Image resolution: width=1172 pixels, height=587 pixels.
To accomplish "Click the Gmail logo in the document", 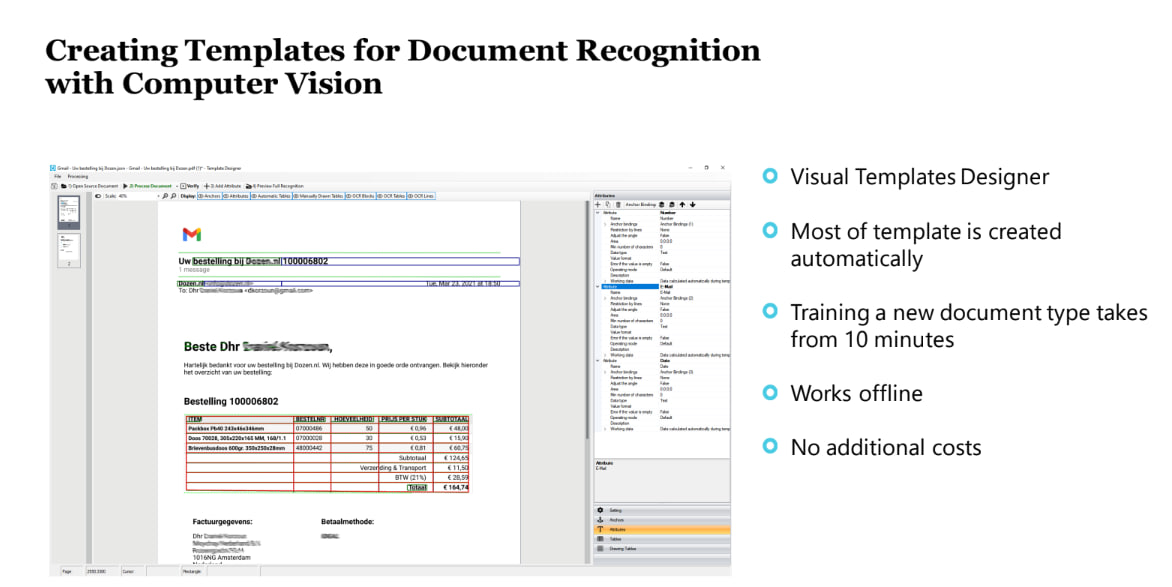I will pos(192,234).
